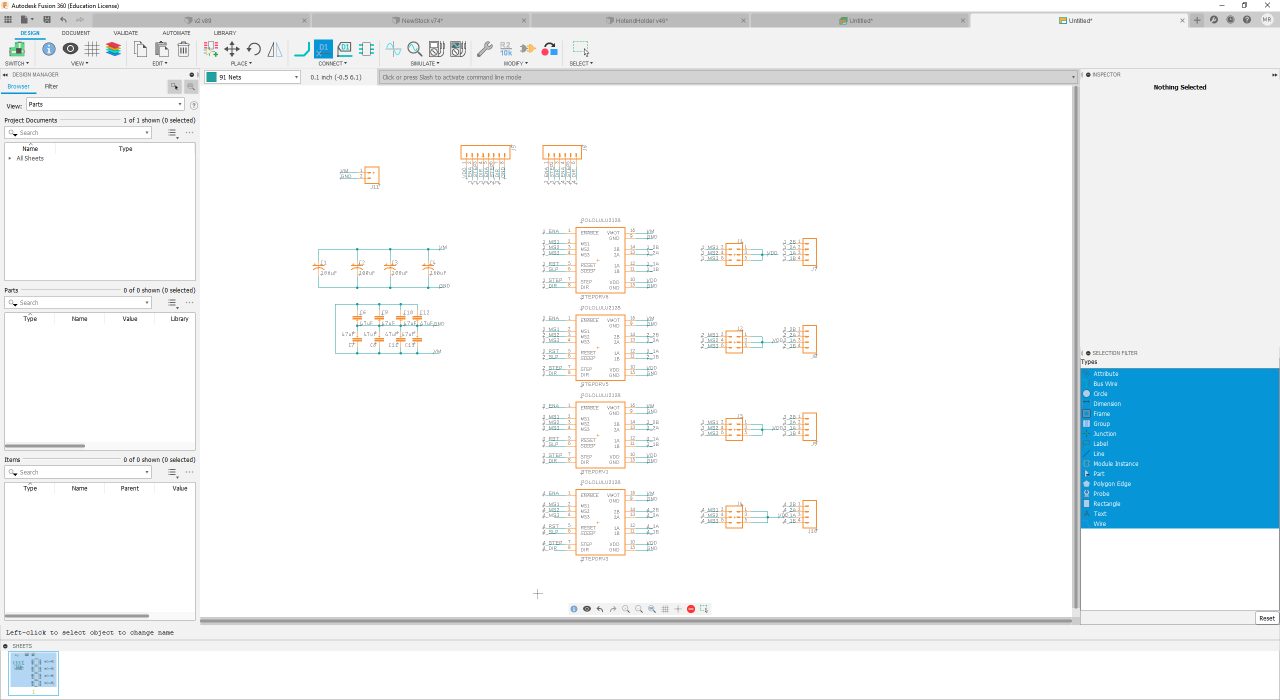
Task: Select the Move tool with four arrows
Action: point(232,48)
